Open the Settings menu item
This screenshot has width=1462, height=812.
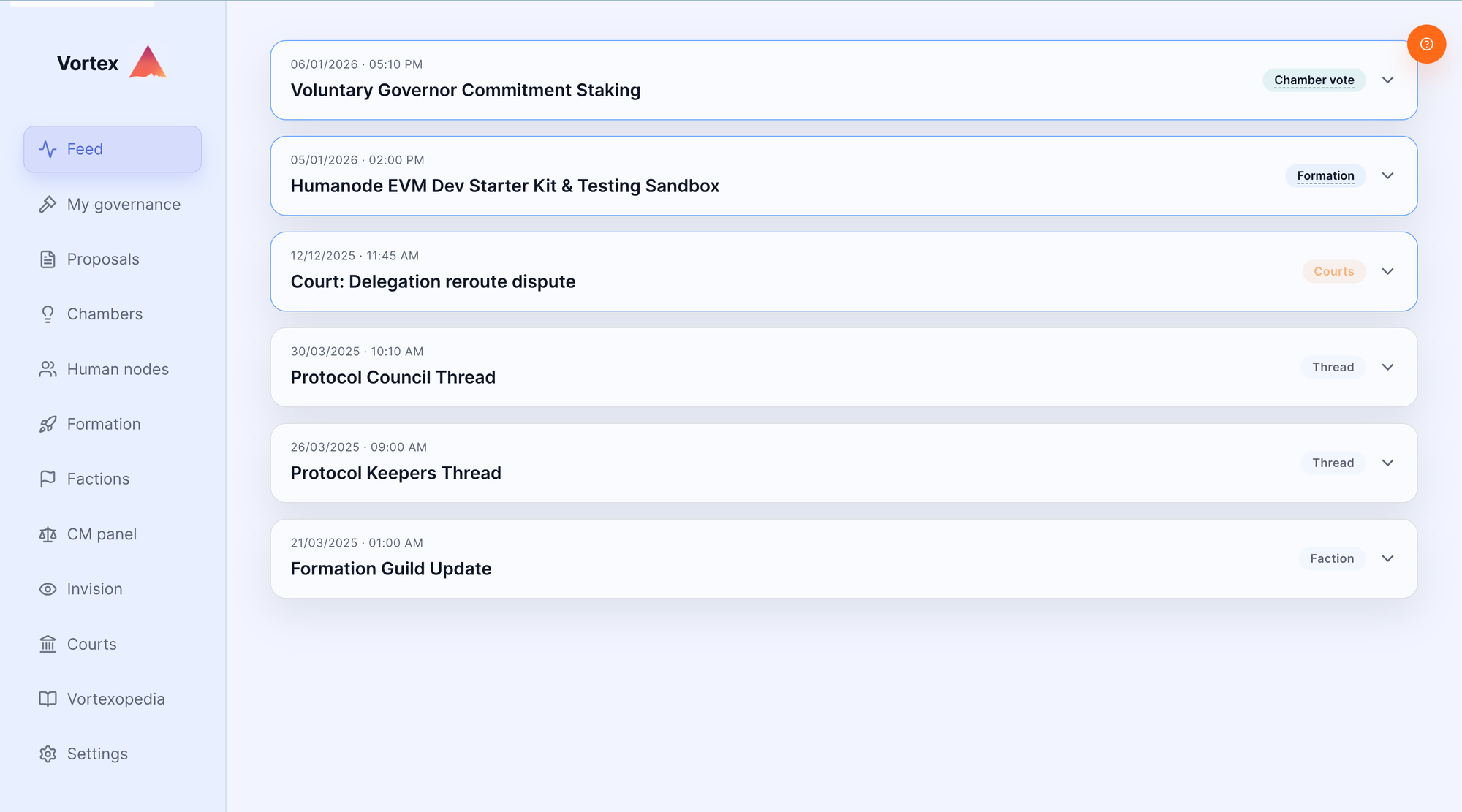coord(96,754)
